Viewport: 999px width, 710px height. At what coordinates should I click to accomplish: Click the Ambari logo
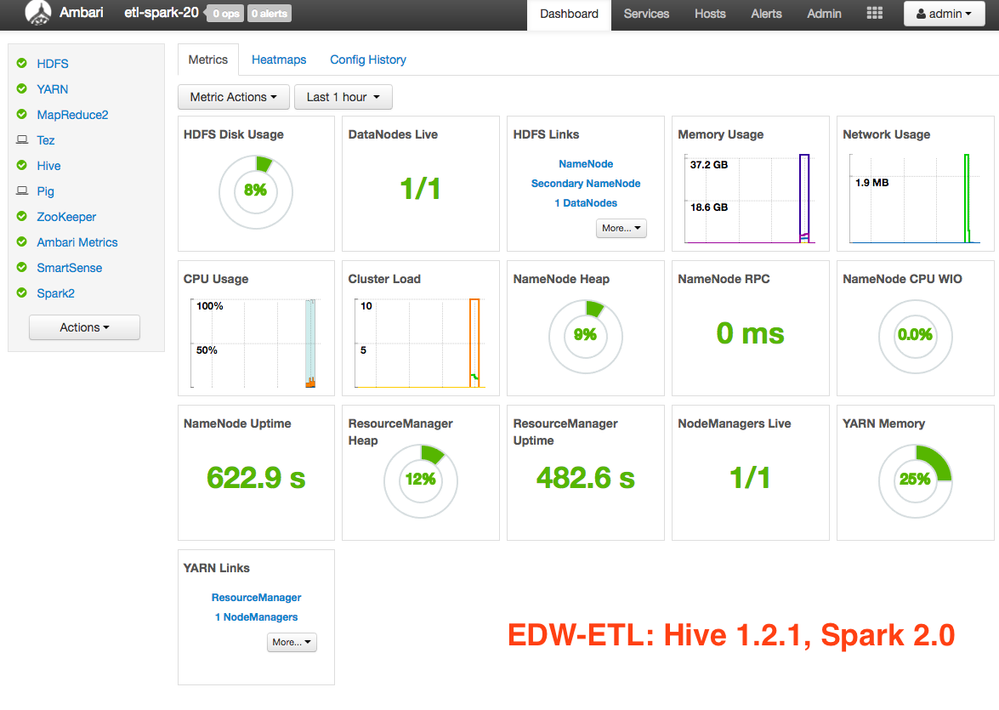click(38, 13)
